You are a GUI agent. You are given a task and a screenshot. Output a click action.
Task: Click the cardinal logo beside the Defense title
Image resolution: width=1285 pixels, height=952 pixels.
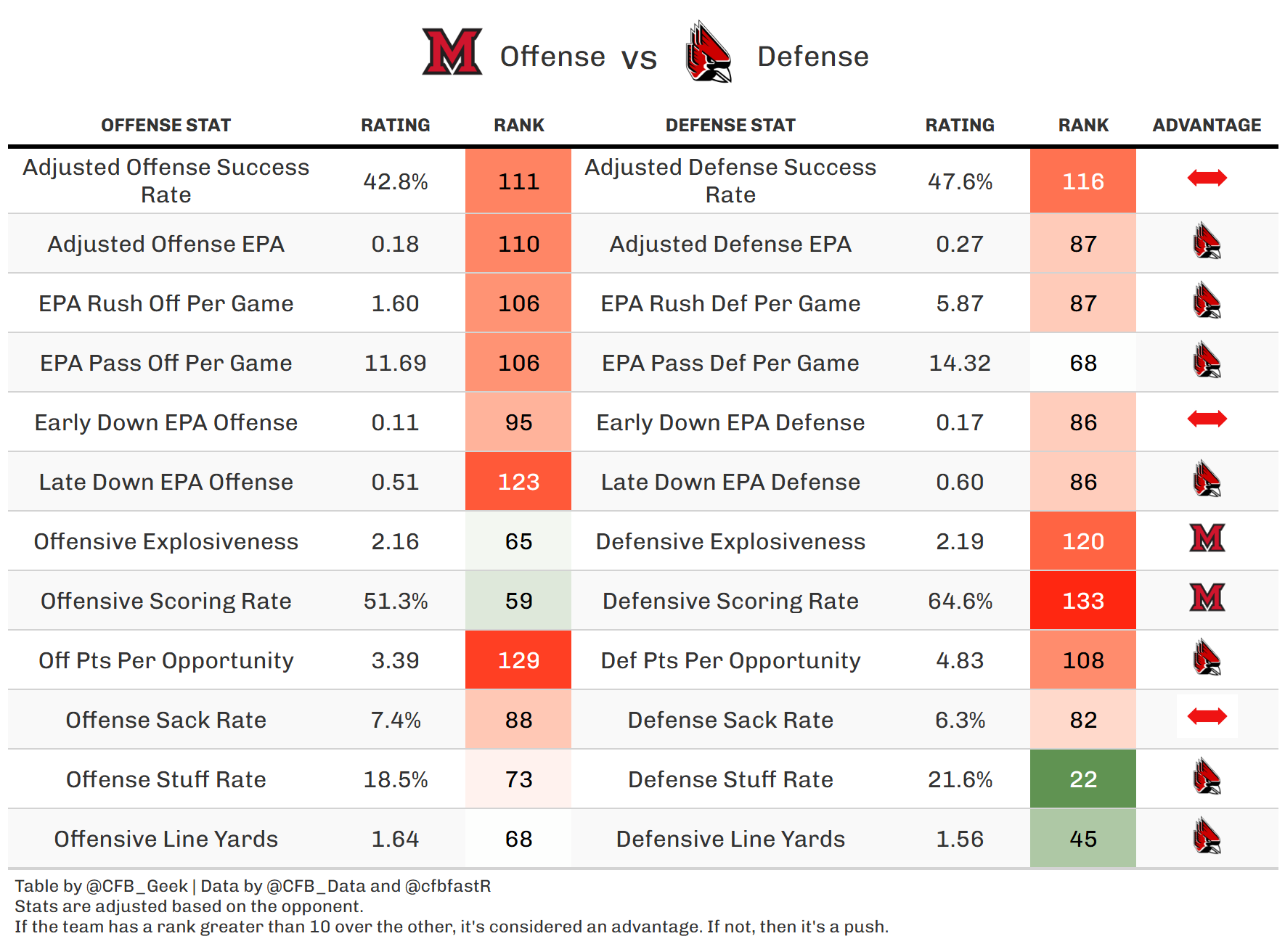pos(708,52)
